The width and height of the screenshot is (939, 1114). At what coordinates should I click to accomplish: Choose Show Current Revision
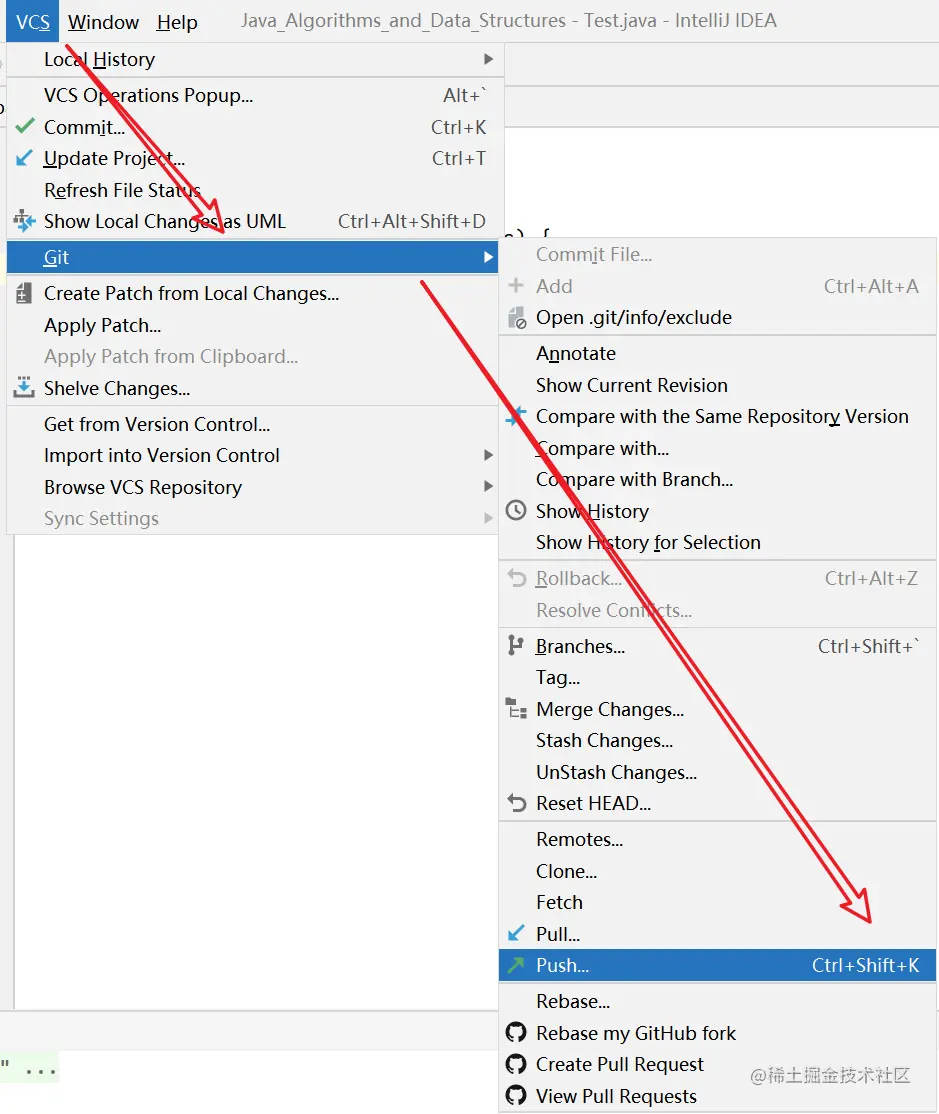click(717, 385)
